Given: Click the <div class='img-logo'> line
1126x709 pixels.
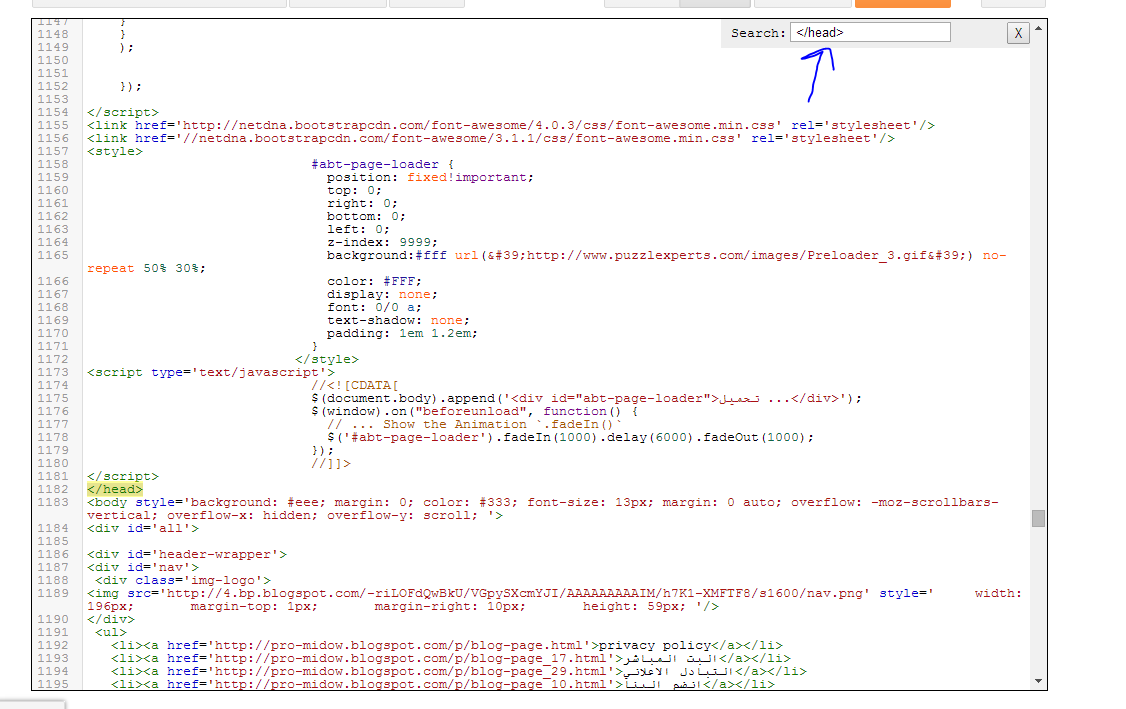Looking at the screenshot, I should click(183, 580).
